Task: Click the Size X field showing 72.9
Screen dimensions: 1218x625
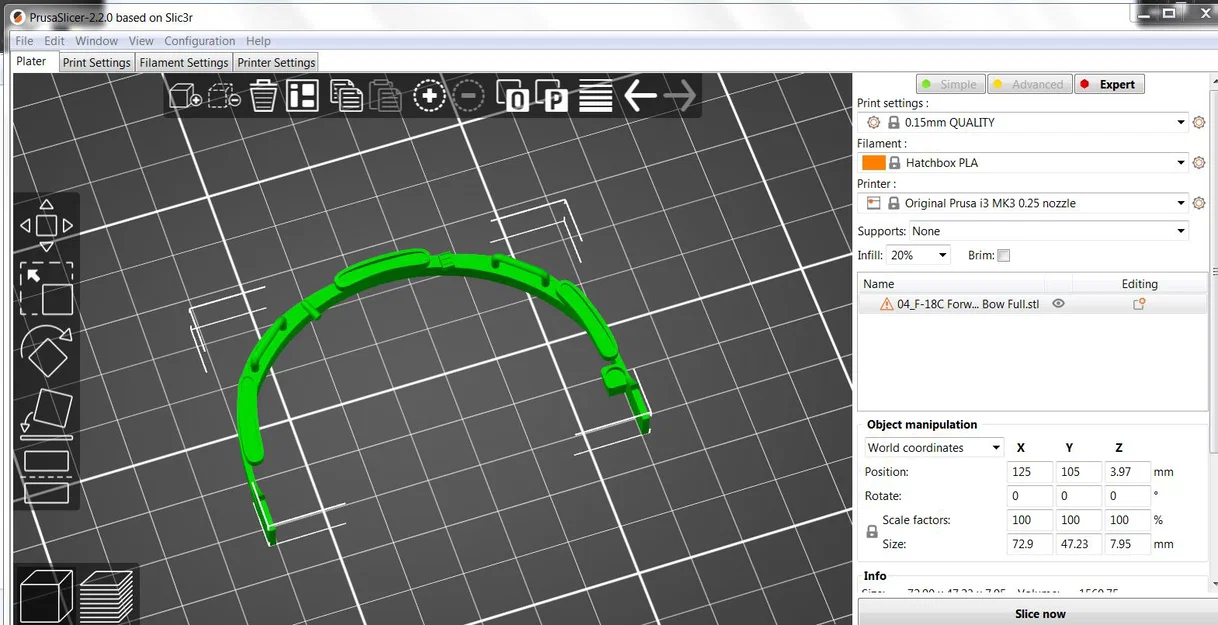Action: (x=1030, y=544)
